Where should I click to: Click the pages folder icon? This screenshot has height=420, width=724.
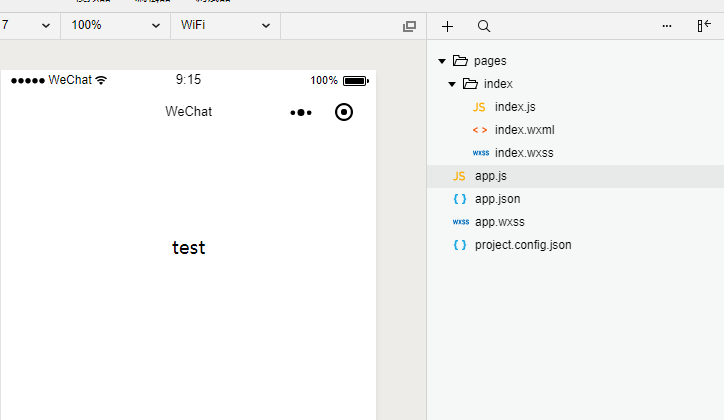pos(460,60)
